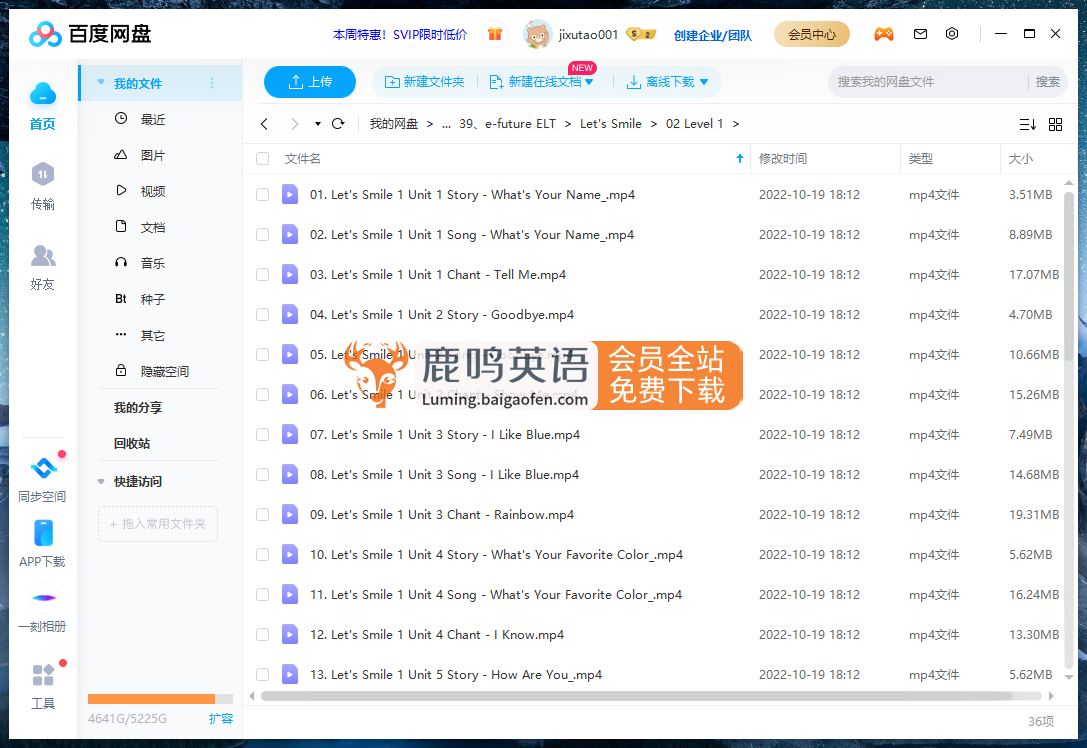
Task: Open the 好友 friends panel
Action: 42,255
